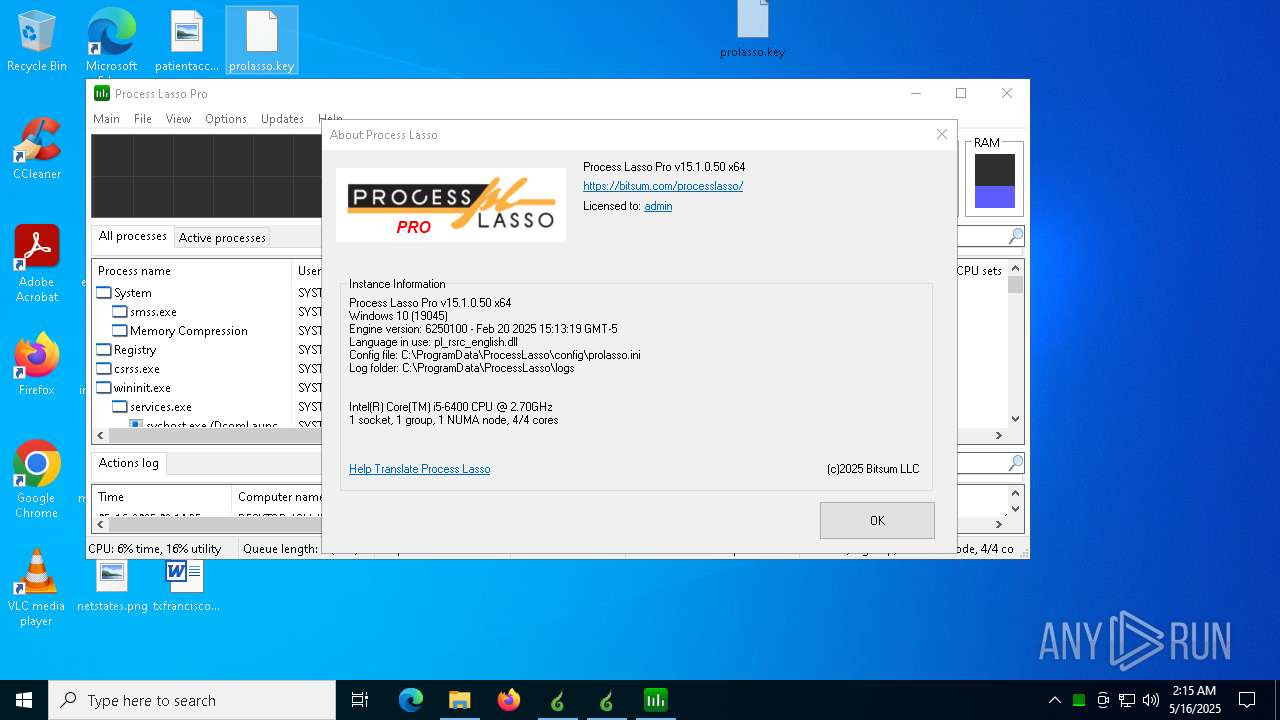Screen dimensions: 1280x720
Task: Open the network status tray icon
Action: pos(1127,700)
